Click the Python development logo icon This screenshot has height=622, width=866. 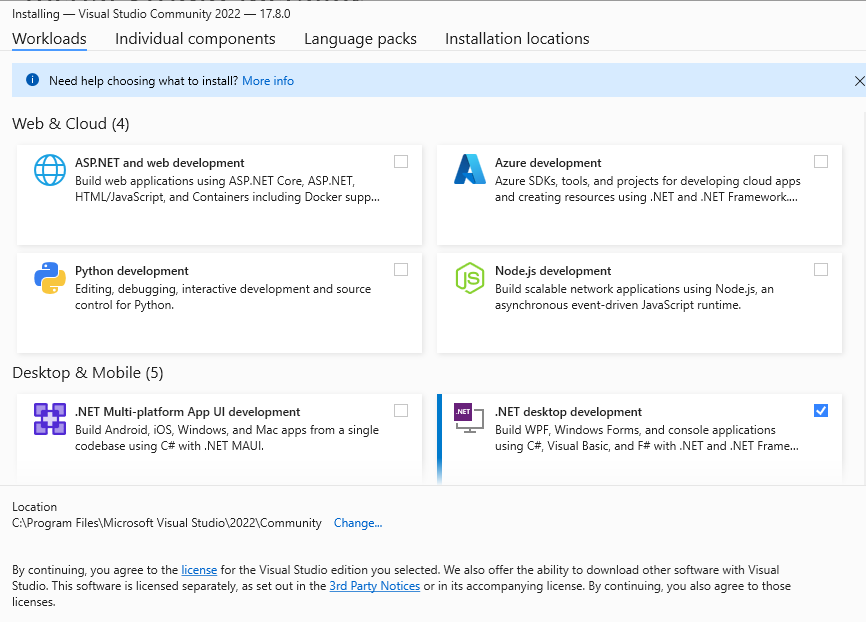pyautogui.click(x=50, y=278)
